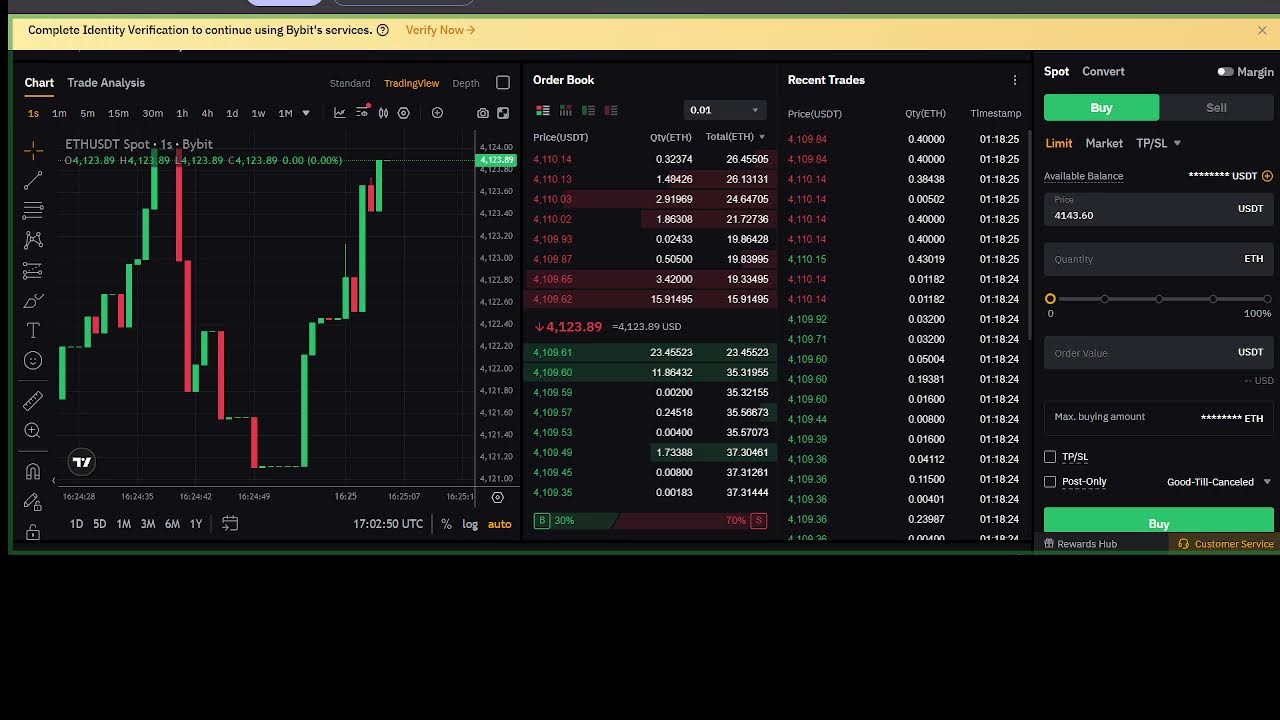Click the Price input field

1159,209
